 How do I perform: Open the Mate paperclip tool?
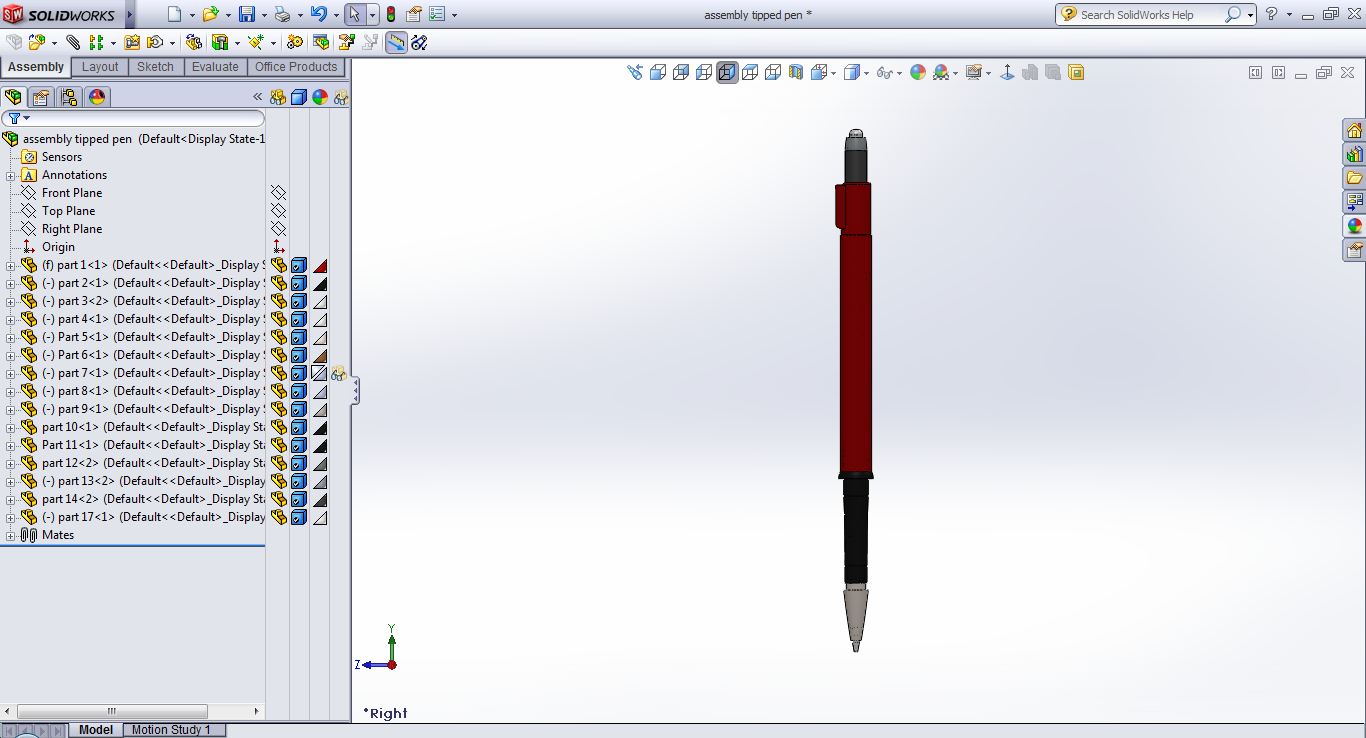(73, 42)
